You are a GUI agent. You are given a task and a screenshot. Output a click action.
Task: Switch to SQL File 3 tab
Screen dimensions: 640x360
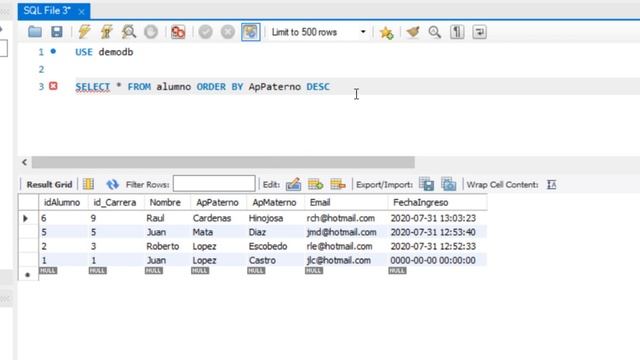[x=47, y=11]
